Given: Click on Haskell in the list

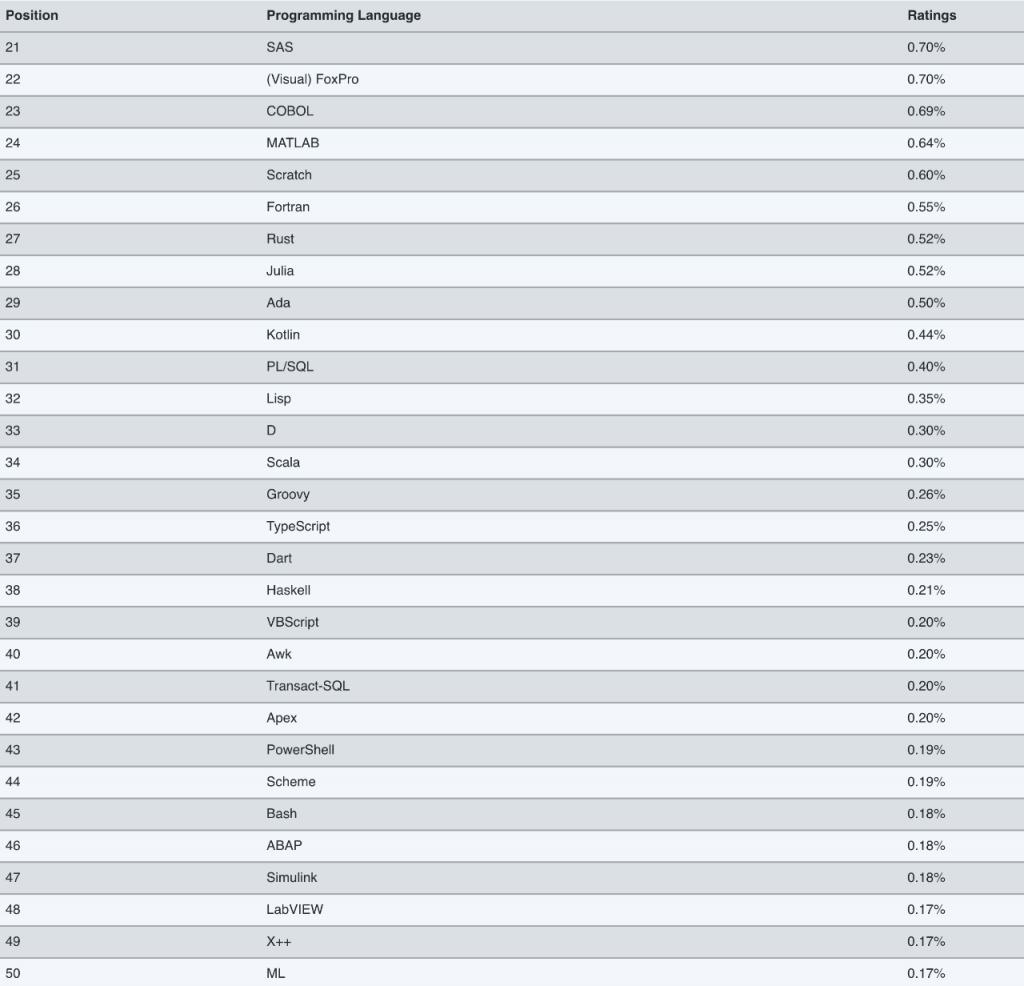Looking at the screenshot, I should [x=288, y=591].
